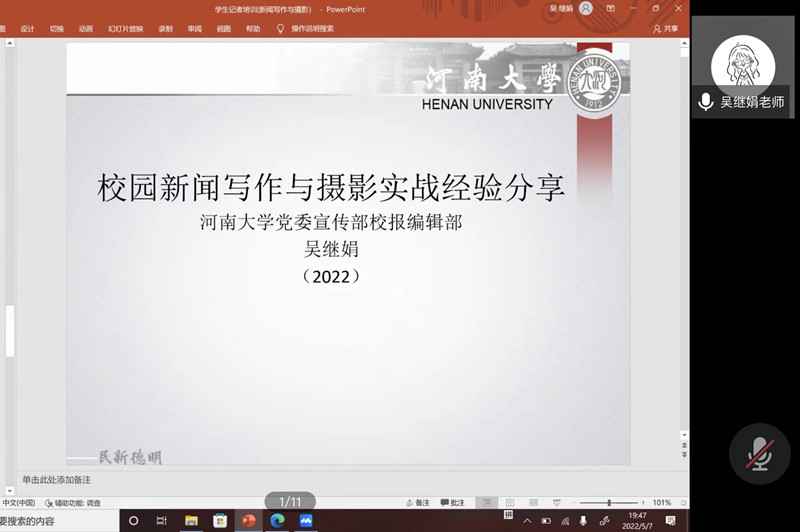Switch to Reading view
Viewport: 800px width, 532px height.
click(x=532, y=502)
